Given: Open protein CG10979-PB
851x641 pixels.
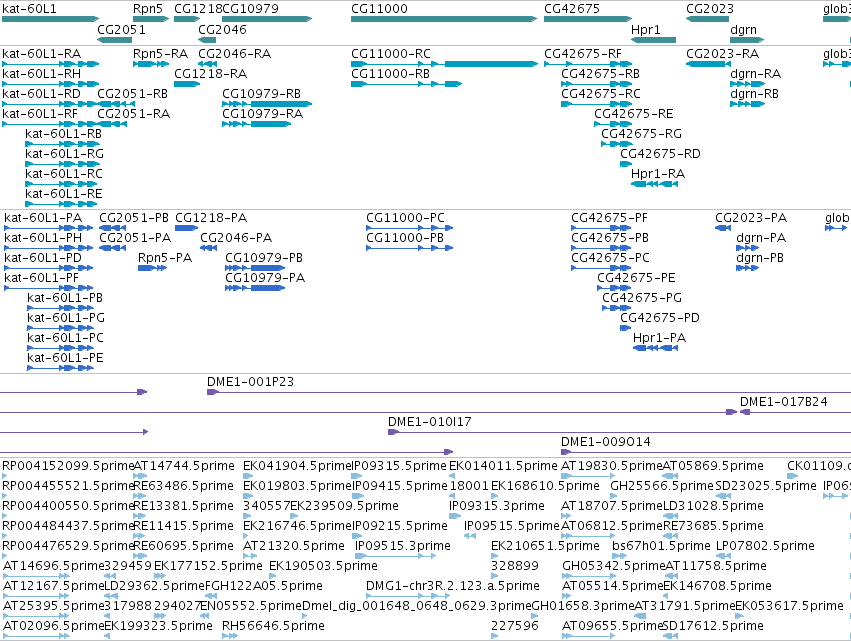Looking at the screenshot, I should pos(255,268).
